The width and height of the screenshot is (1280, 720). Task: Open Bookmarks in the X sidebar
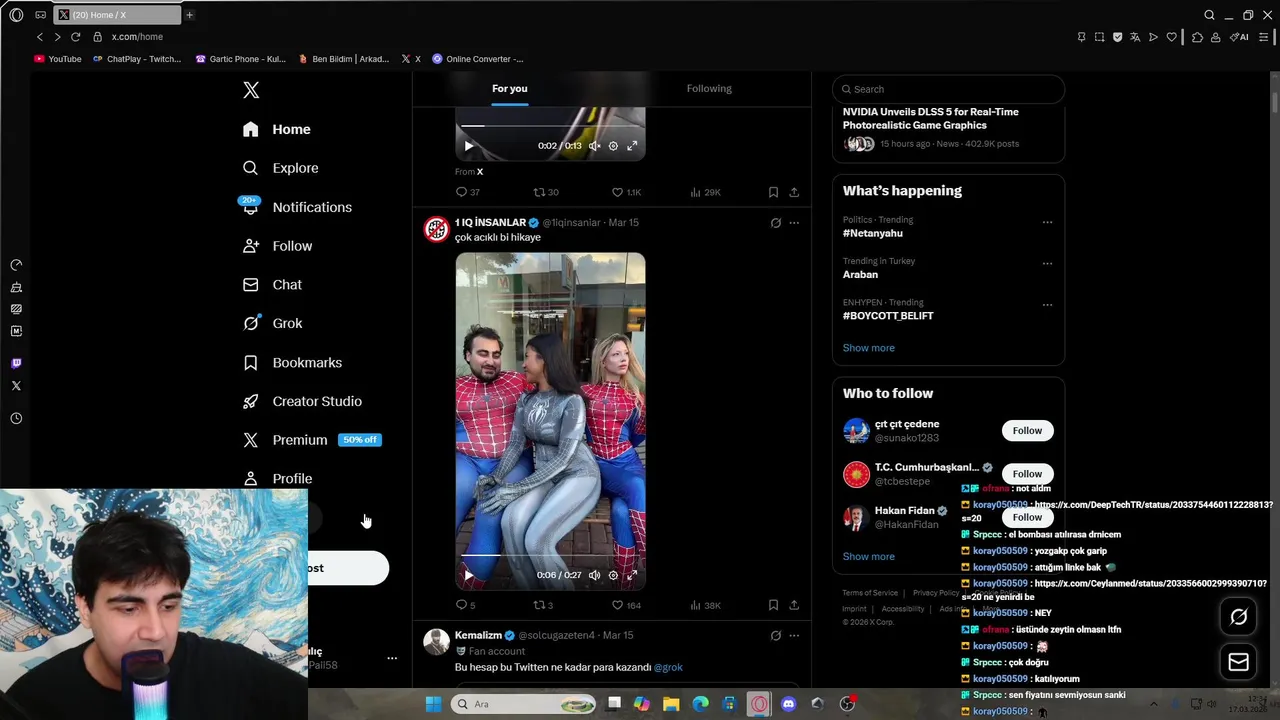pyautogui.click(x=292, y=362)
